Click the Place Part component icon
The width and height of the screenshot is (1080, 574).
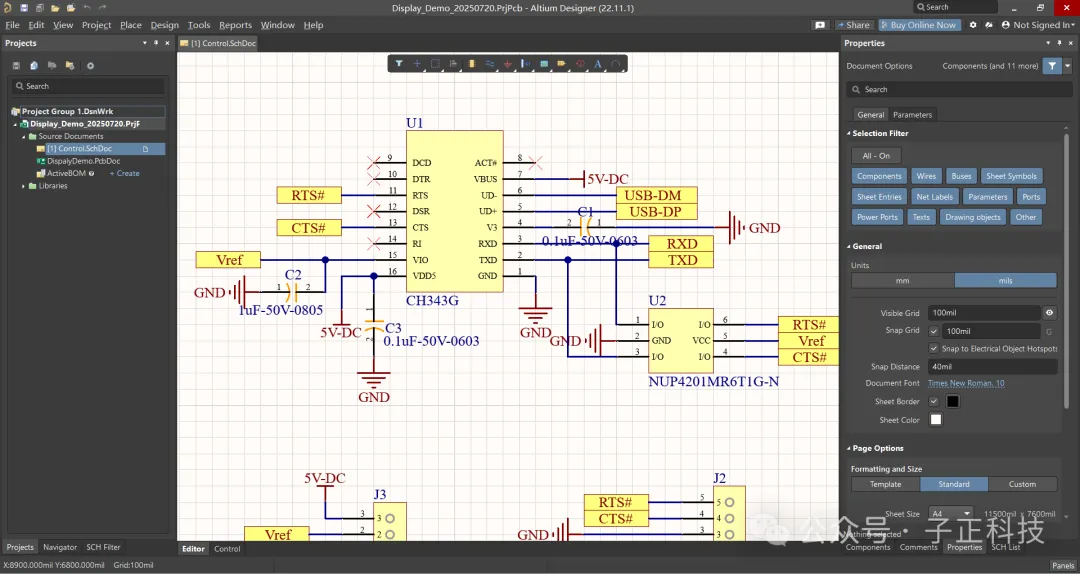pos(472,64)
